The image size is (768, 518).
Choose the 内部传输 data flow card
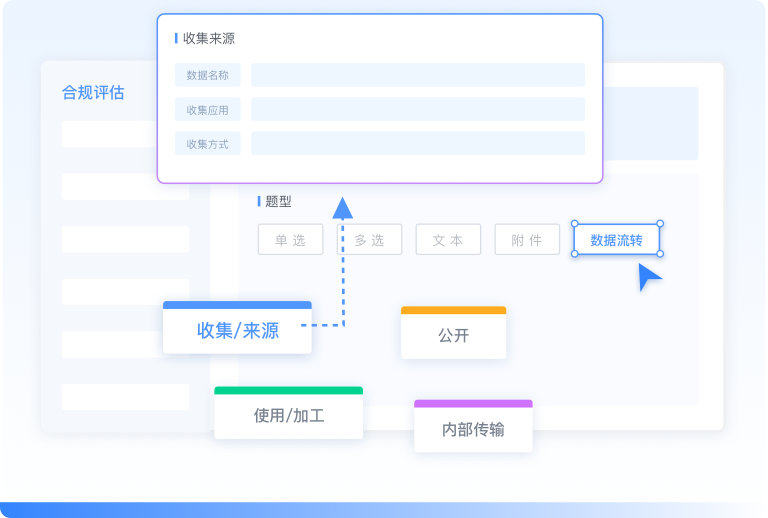click(473, 430)
